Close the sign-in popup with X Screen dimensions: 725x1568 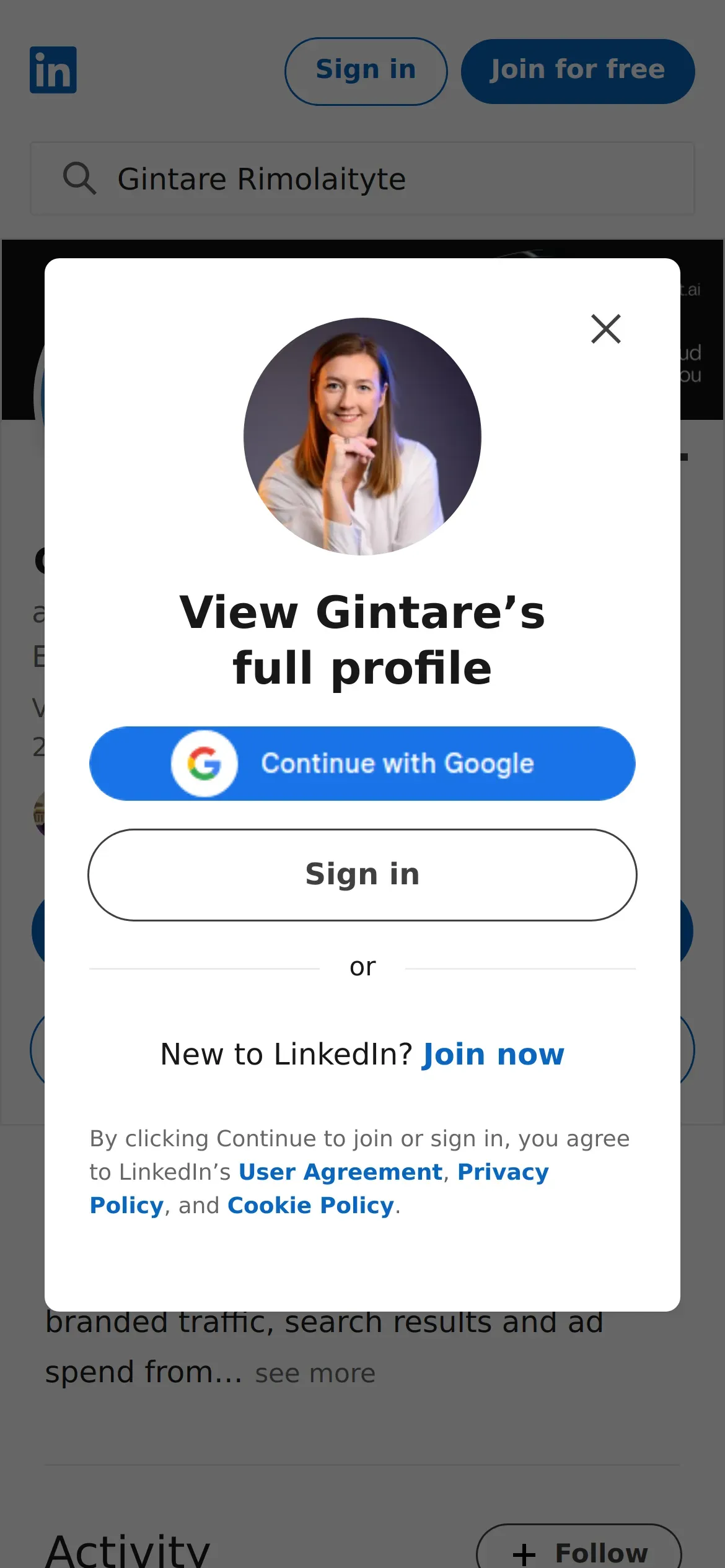pyautogui.click(x=605, y=329)
